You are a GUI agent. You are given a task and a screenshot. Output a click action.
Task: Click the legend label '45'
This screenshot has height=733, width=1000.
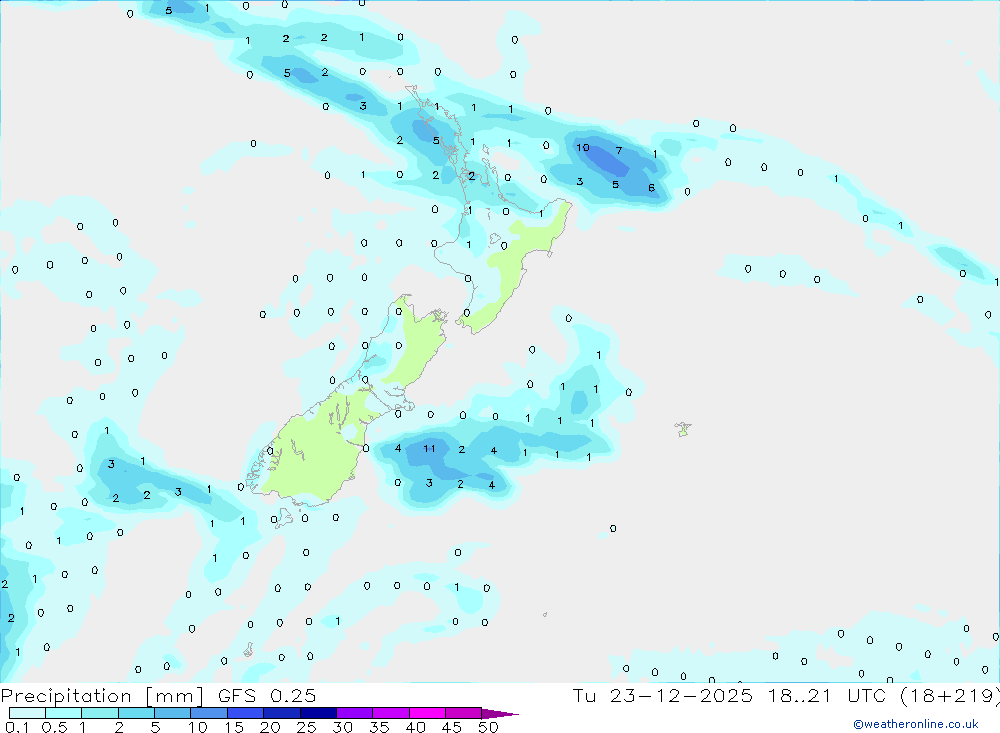(x=452, y=727)
